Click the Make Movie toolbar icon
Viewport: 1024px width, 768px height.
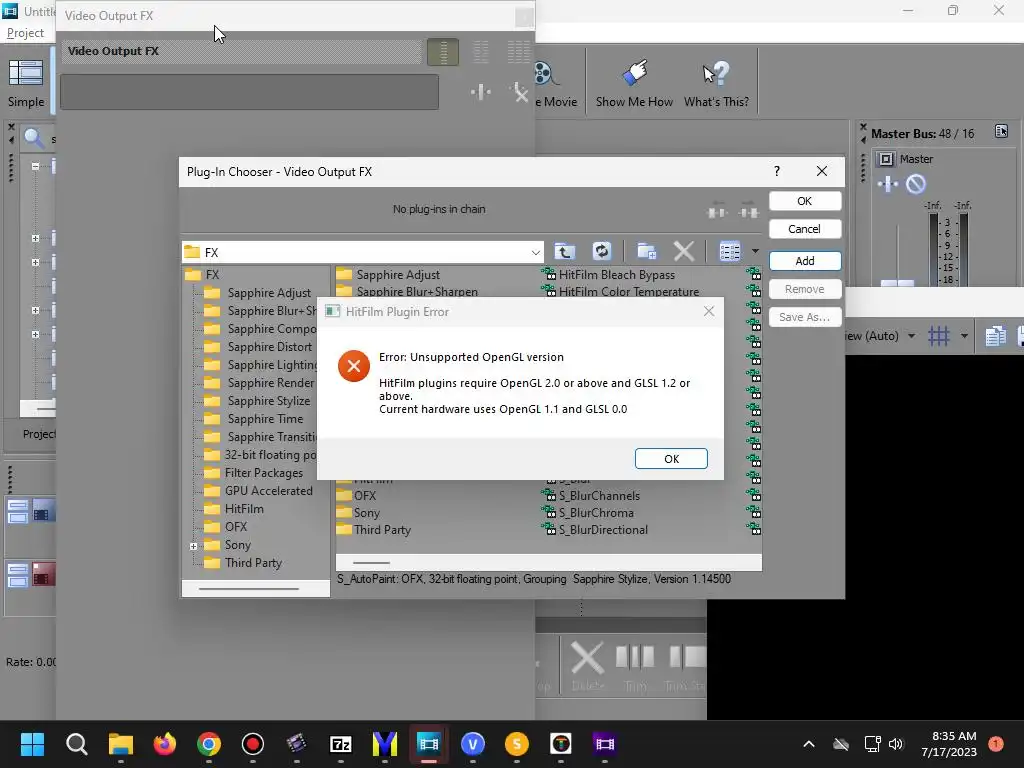555,84
